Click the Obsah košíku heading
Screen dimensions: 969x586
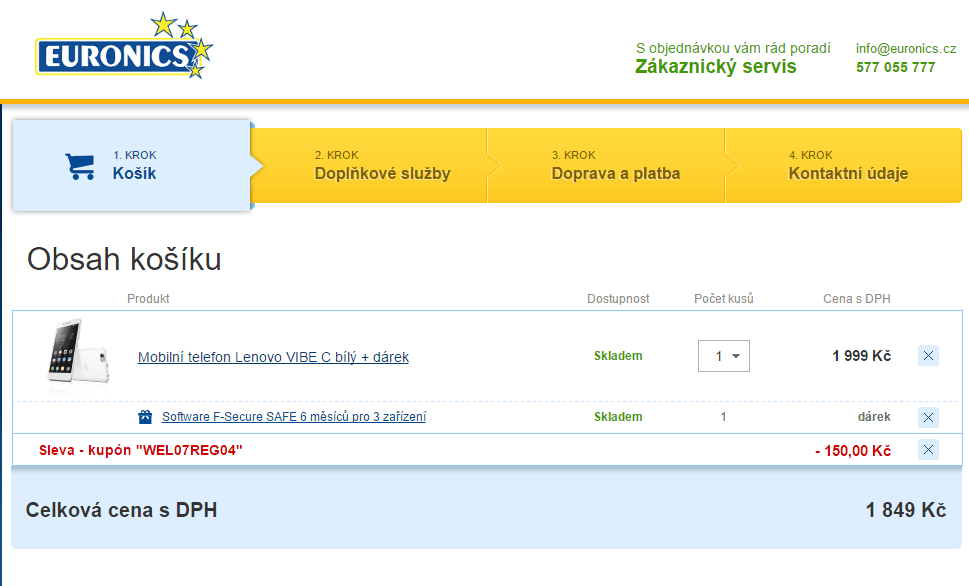point(124,259)
